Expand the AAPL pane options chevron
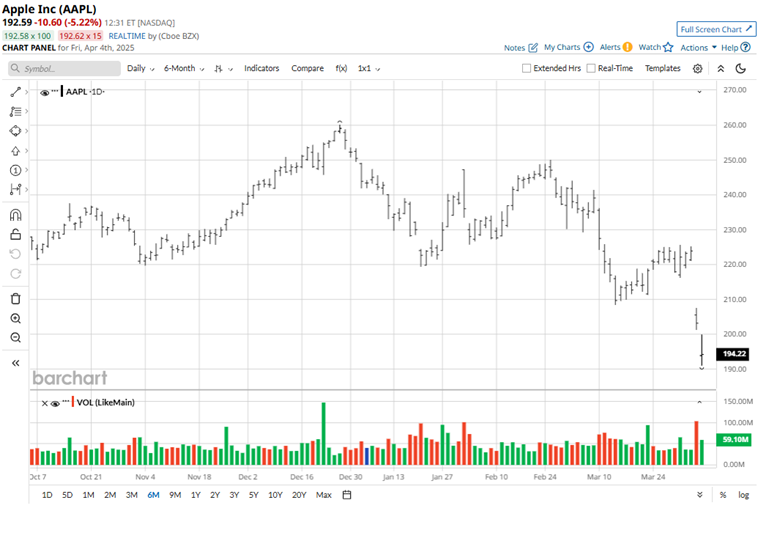This screenshot has height=533, width=780. [x=699, y=92]
